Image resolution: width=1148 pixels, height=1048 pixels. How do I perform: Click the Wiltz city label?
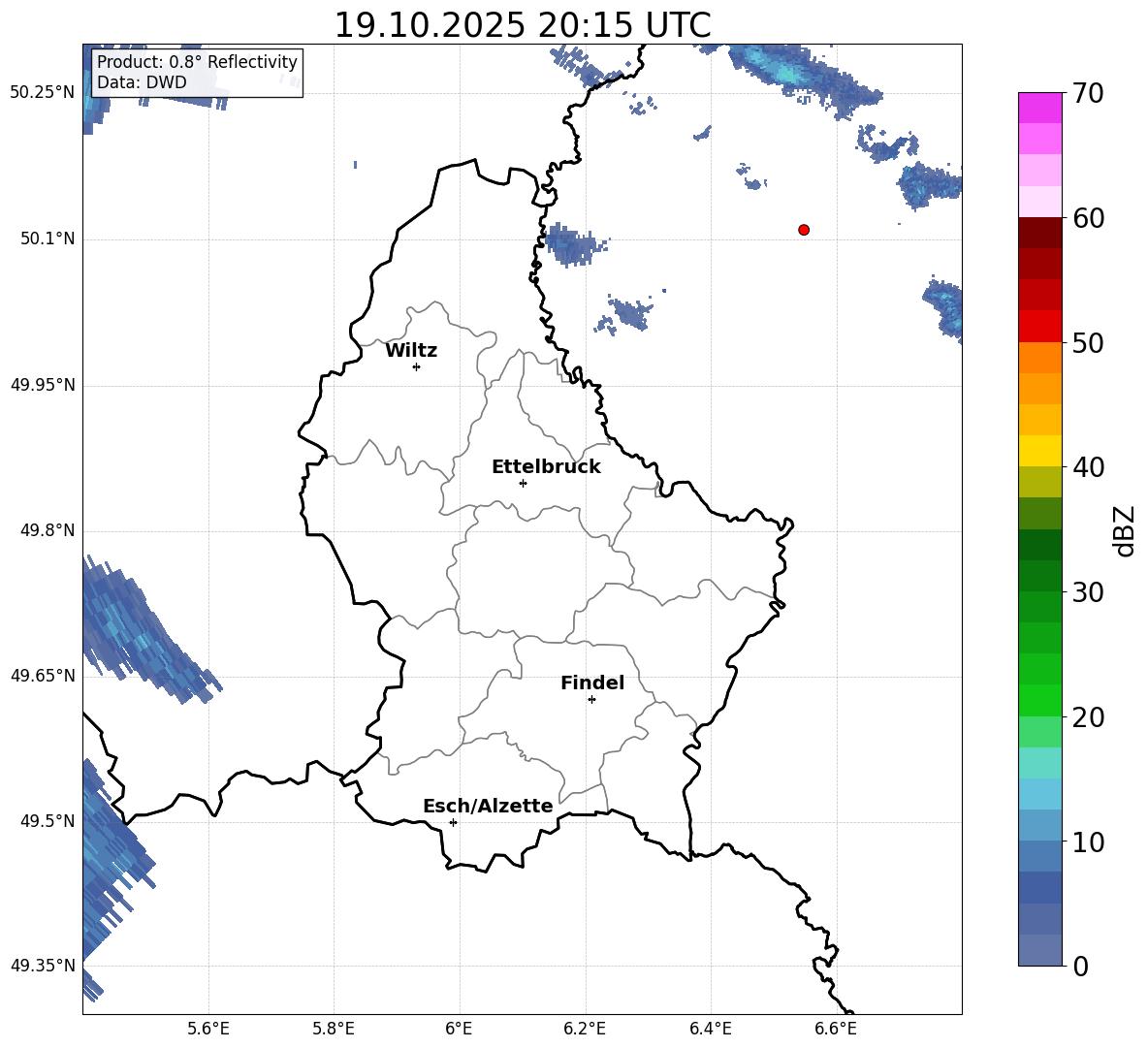coord(411,351)
